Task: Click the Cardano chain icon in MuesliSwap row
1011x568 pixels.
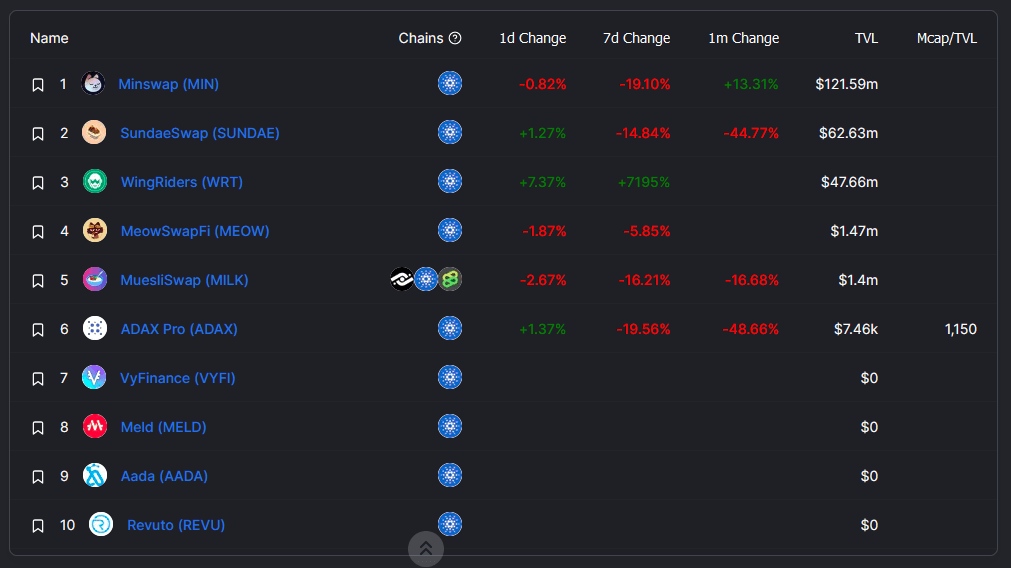Action: (426, 279)
